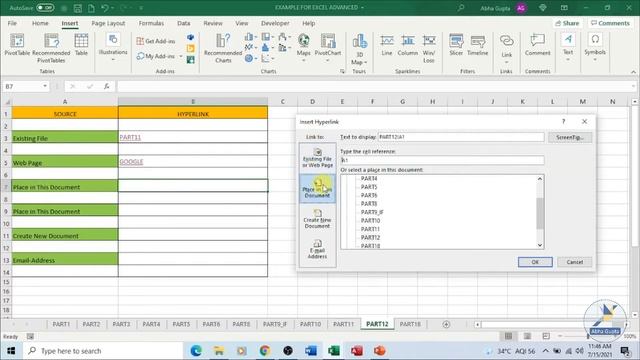Switch to the Home tab
Screen dimensions: 640x360
40,23
